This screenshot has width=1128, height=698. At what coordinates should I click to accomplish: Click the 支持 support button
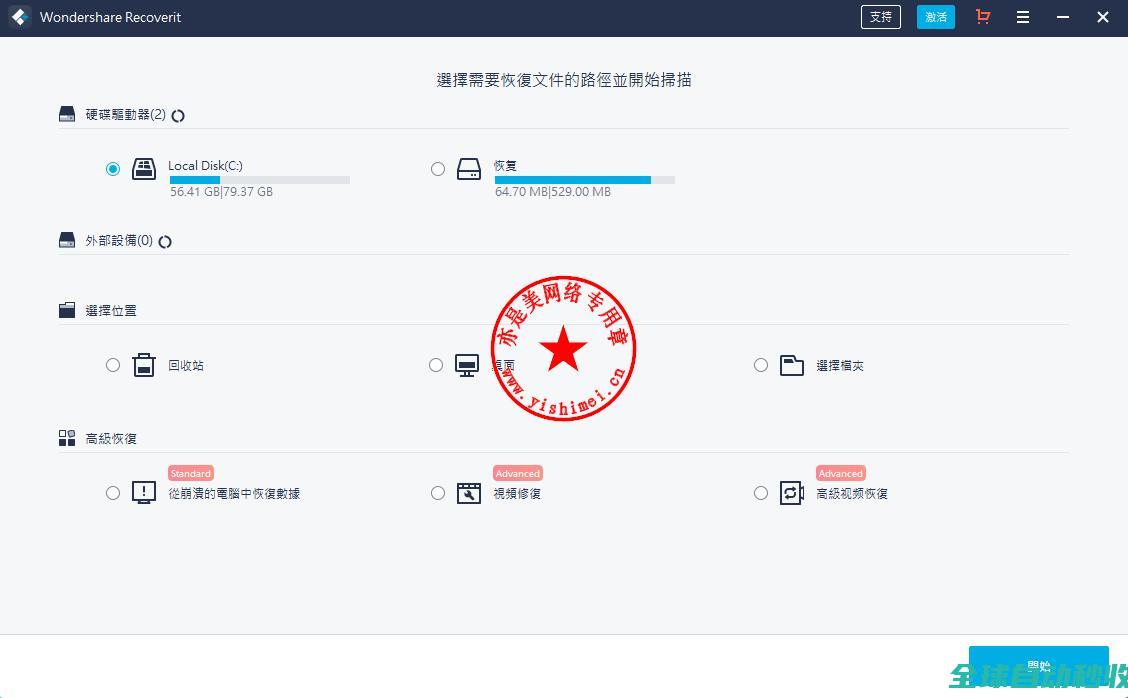coord(880,17)
